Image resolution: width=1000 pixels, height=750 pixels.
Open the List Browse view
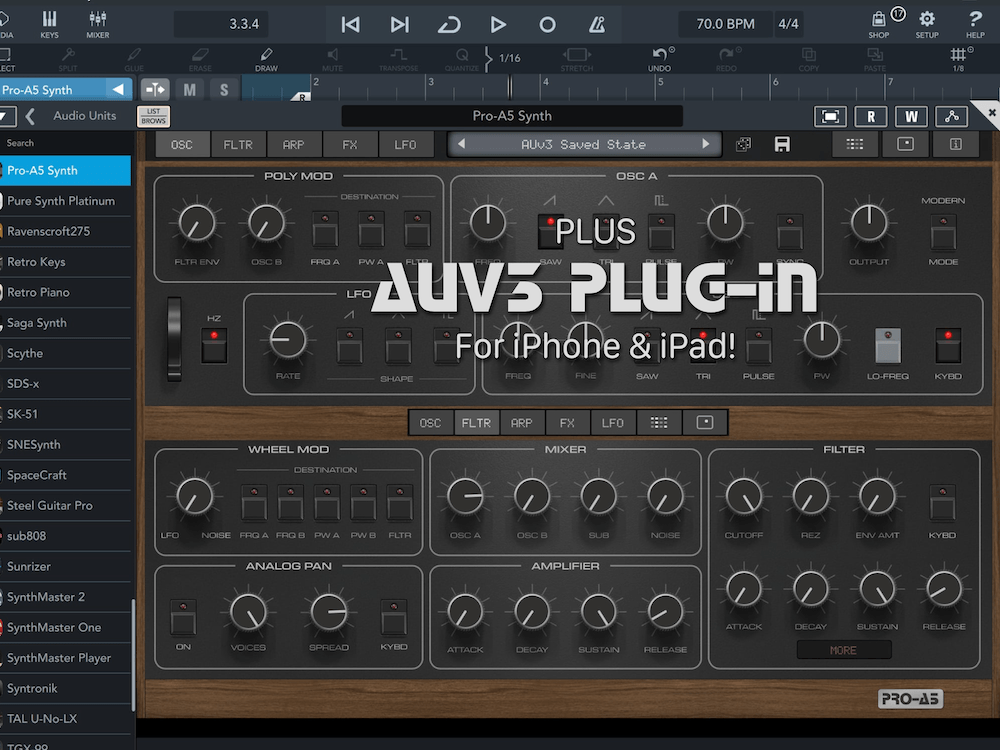[x=154, y=116]
